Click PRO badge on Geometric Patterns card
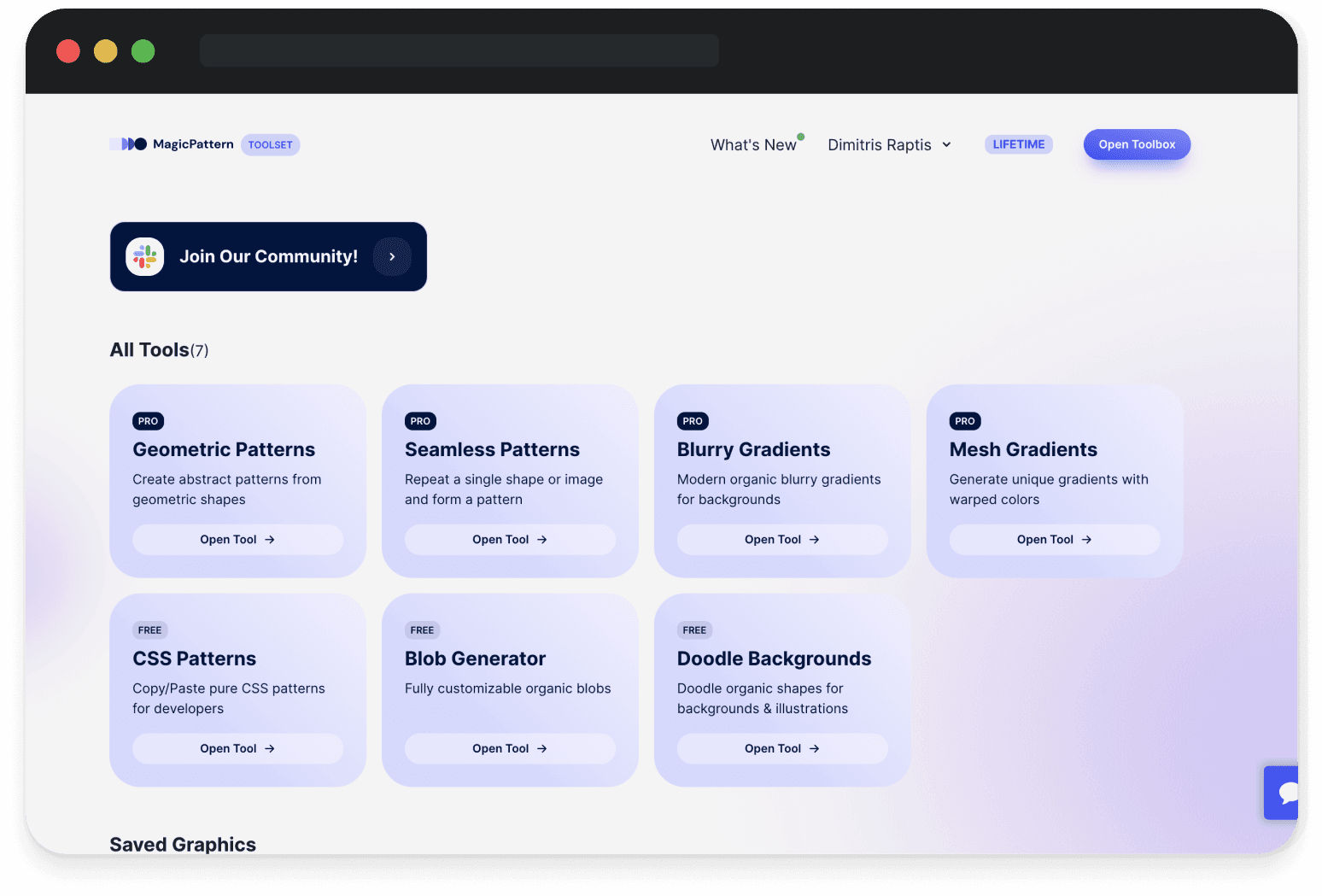 tap(149, 421)
